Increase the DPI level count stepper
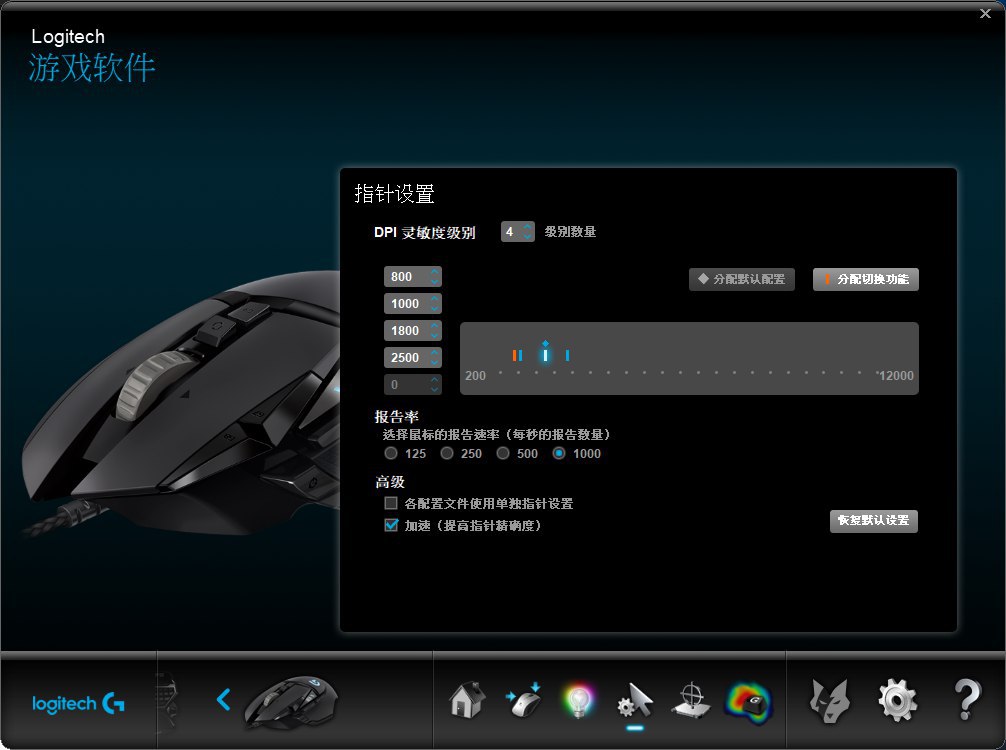 pos(527,227)
